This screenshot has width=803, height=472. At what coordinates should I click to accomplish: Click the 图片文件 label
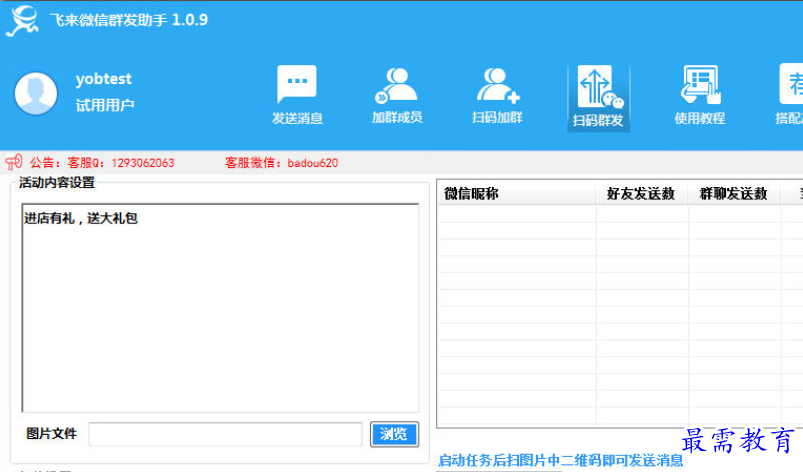coord(51,434)
